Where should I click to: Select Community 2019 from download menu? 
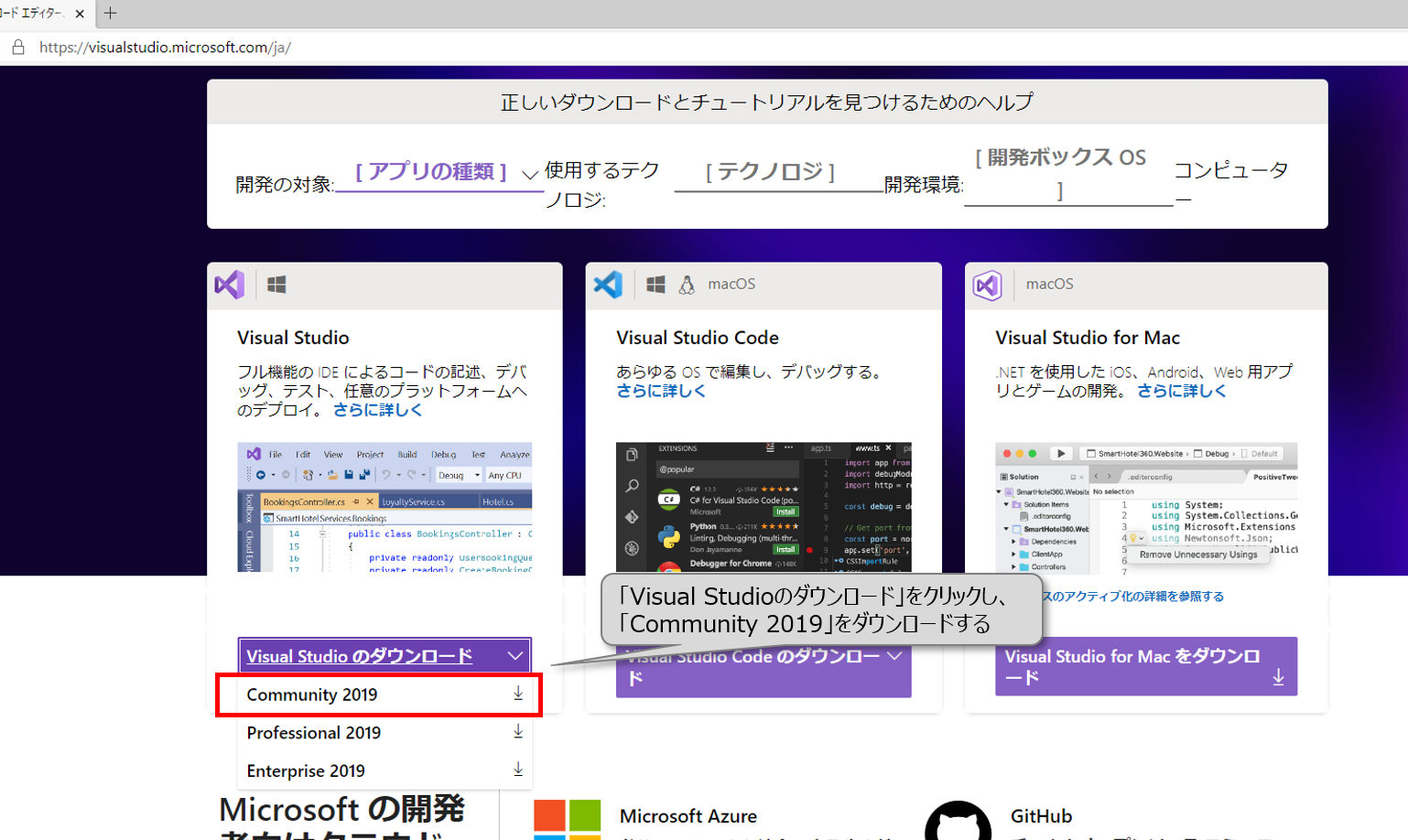click(x=384, y=695)
